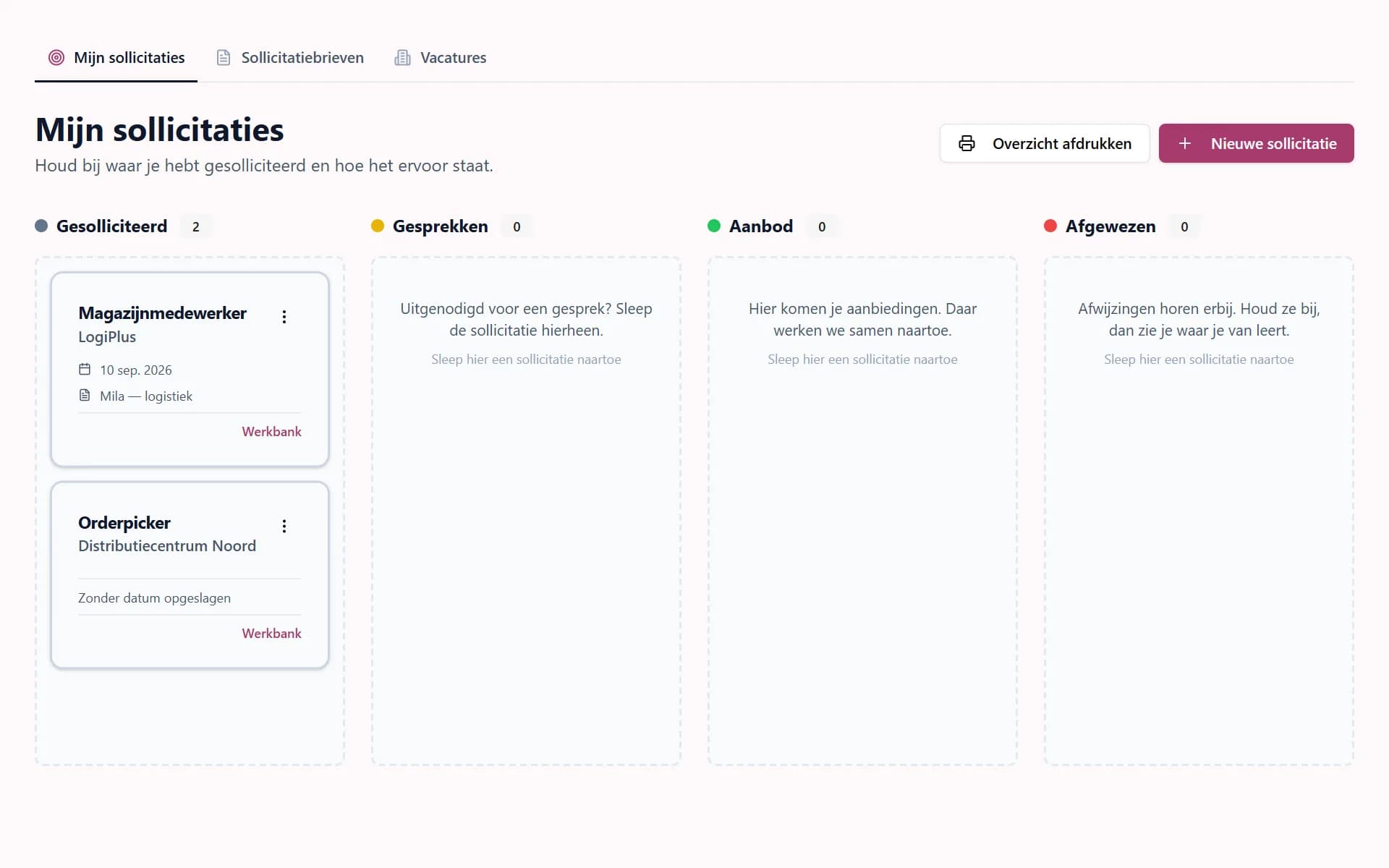1389x868 pixels.
Task: Click the yellow Gesprekken status dot
Action: [378, 226]
